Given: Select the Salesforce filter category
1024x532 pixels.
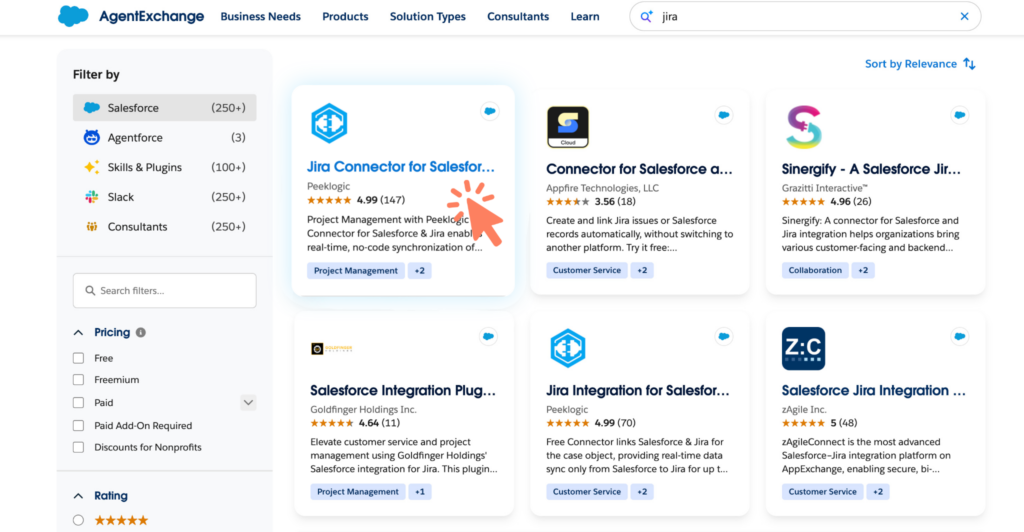Looking at the screenshot, I should (x=165, y=108).
